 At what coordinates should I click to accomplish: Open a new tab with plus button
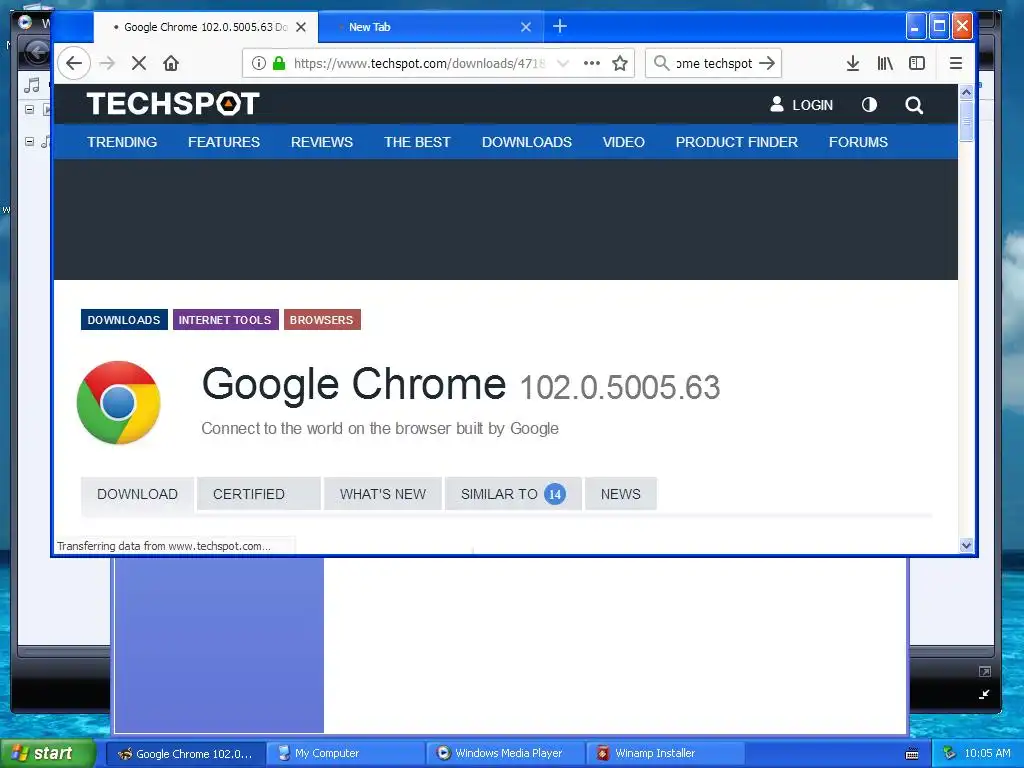(x=560, y=27)
